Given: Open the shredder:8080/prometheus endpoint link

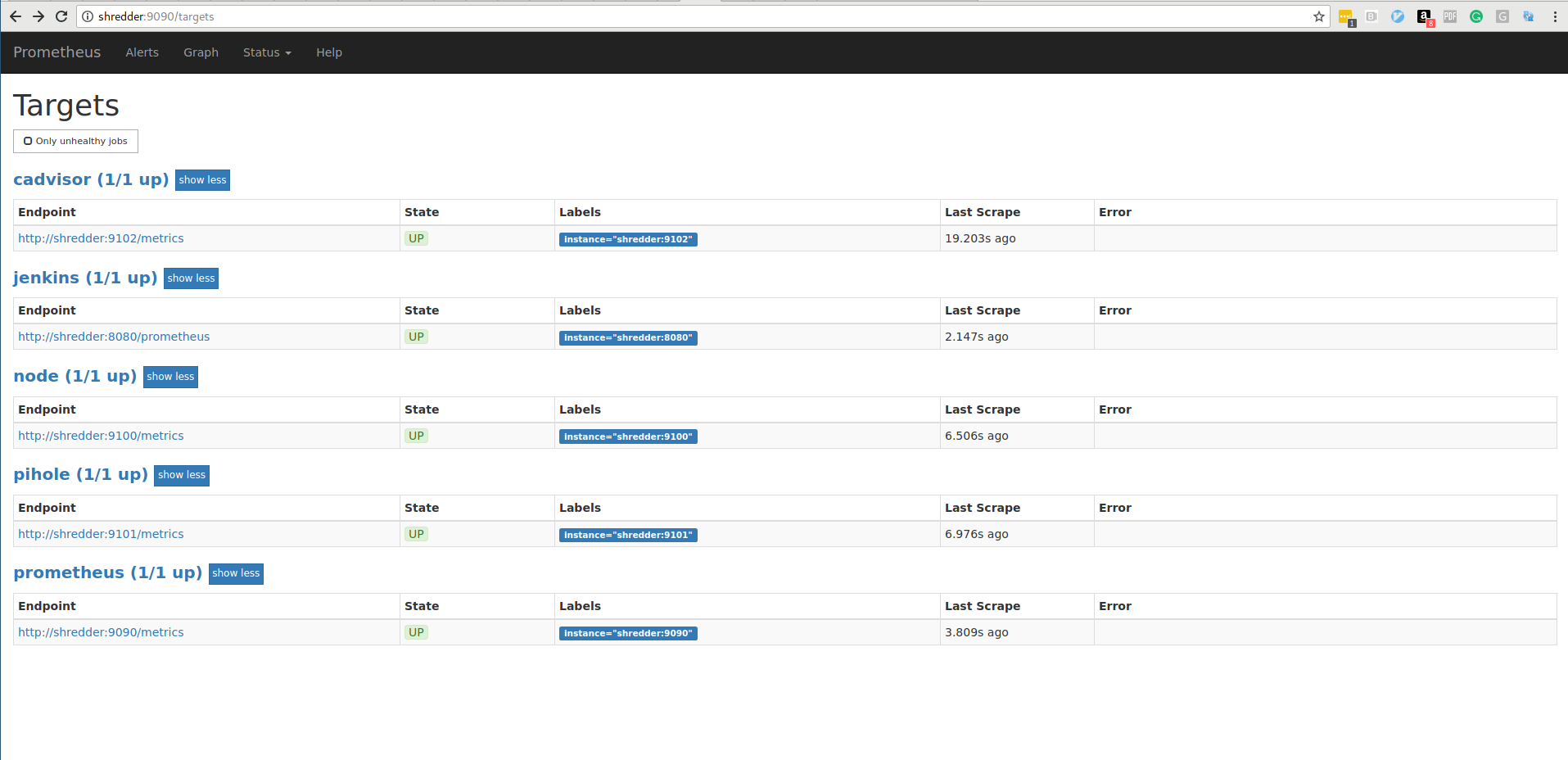Looking at the screenshot, I should (x=114, y=337).
